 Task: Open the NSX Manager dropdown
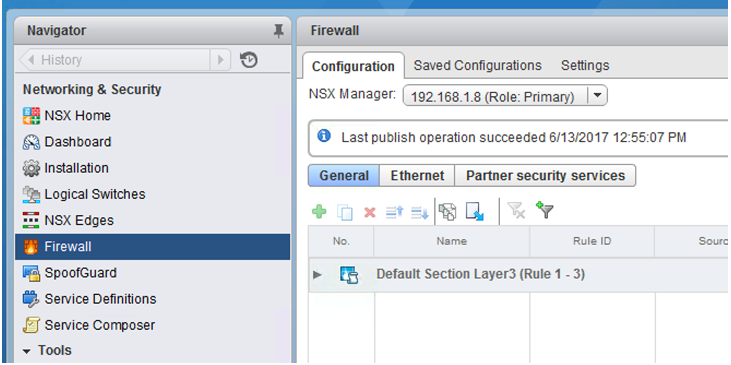597,96
